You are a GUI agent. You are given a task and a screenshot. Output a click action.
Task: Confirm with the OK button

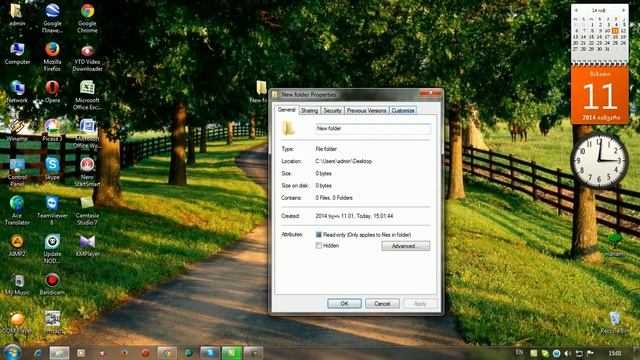pyautogui.click(x=344, y=304)
